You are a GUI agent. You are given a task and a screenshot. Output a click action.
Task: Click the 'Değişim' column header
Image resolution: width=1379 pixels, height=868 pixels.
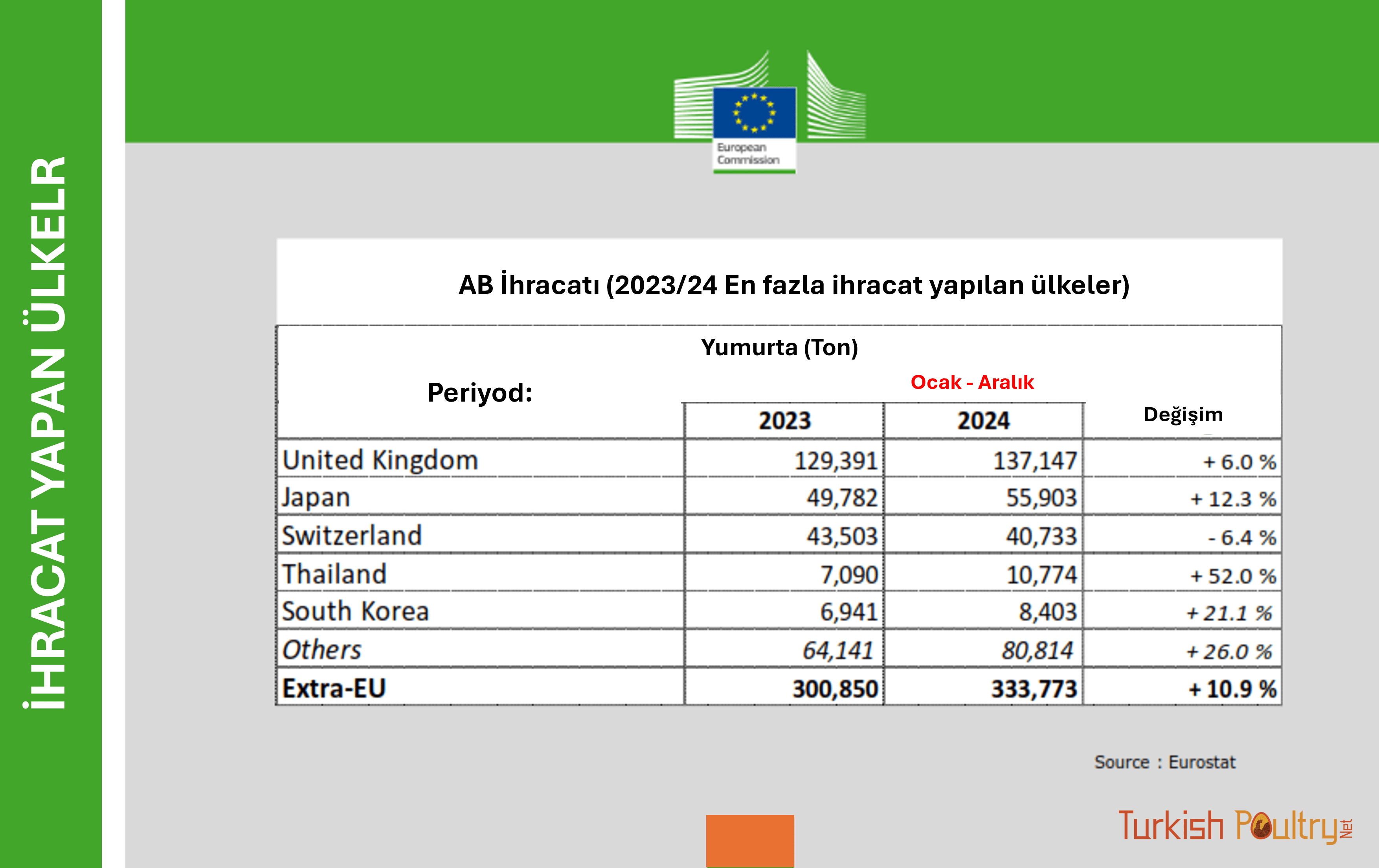click(x=1183, y=415)
